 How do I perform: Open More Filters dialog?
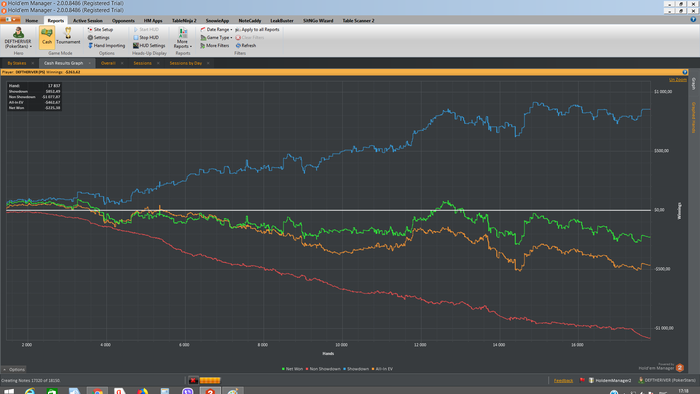(x=214, y=46)
